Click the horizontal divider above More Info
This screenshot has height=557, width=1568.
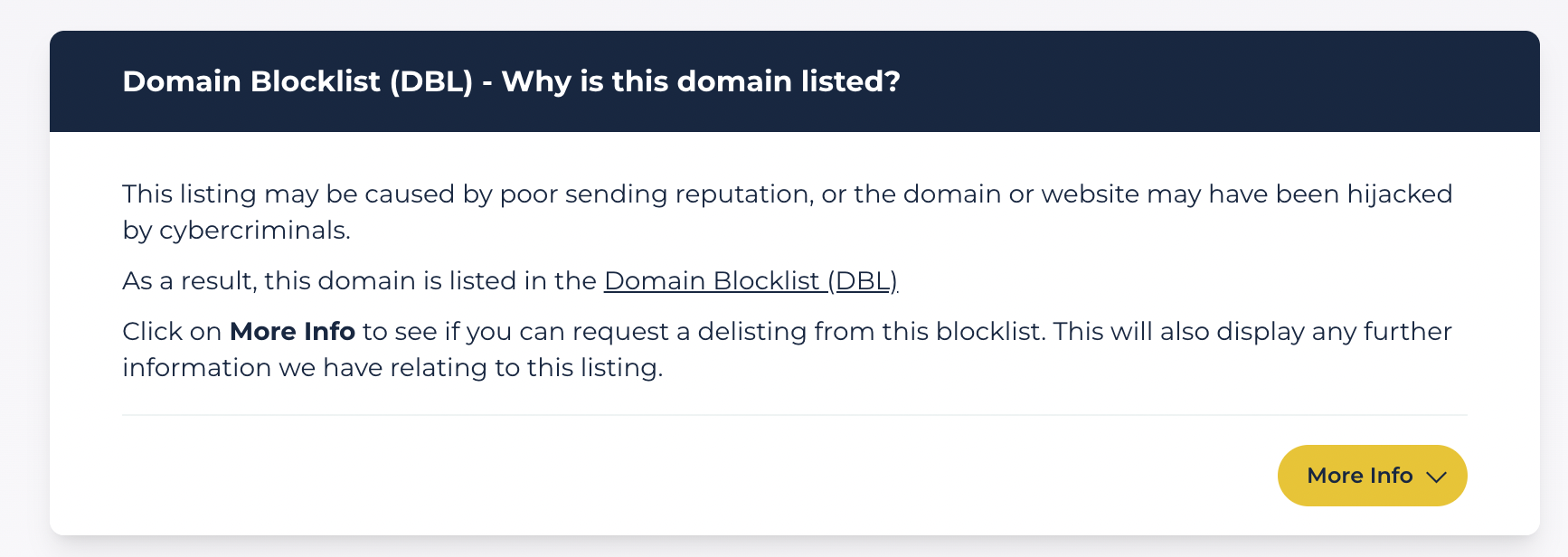(794, 415)
